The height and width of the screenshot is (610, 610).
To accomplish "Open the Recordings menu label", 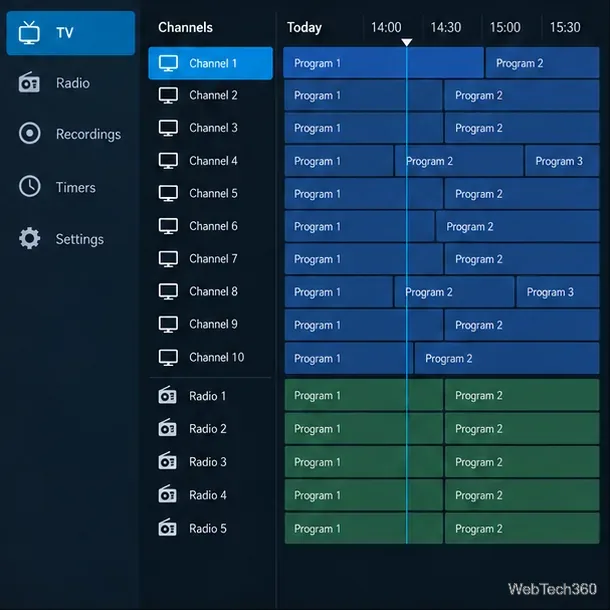I will click(88, 135).
